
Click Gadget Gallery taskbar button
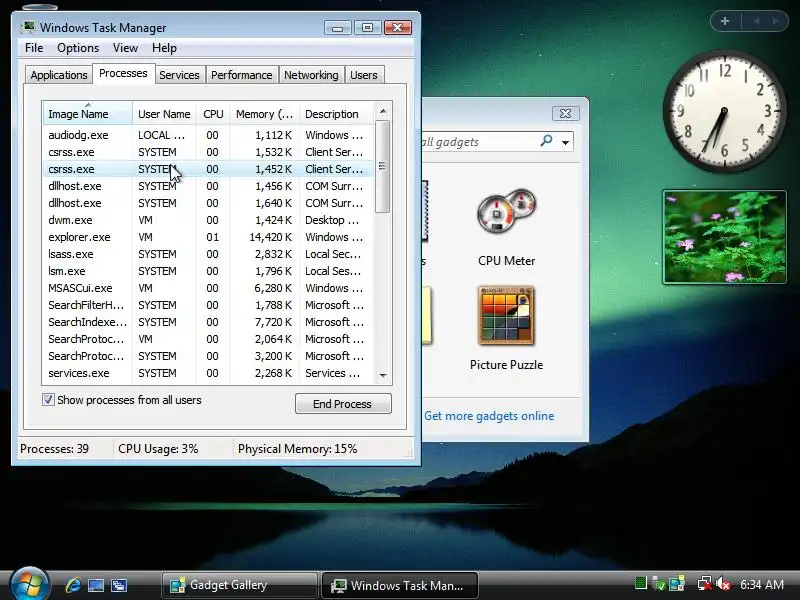[239, 585]
